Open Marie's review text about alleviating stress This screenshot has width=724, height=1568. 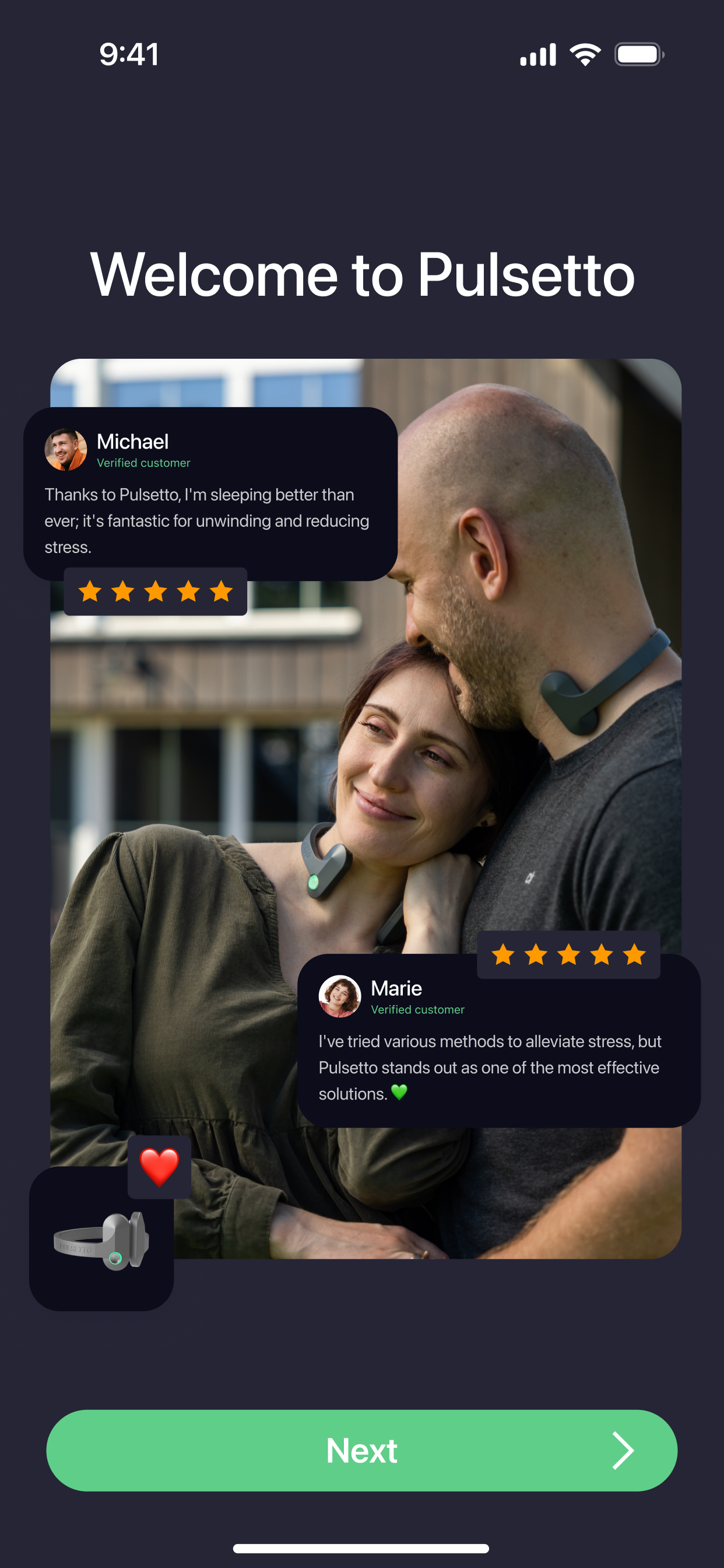coord(490,1067)
